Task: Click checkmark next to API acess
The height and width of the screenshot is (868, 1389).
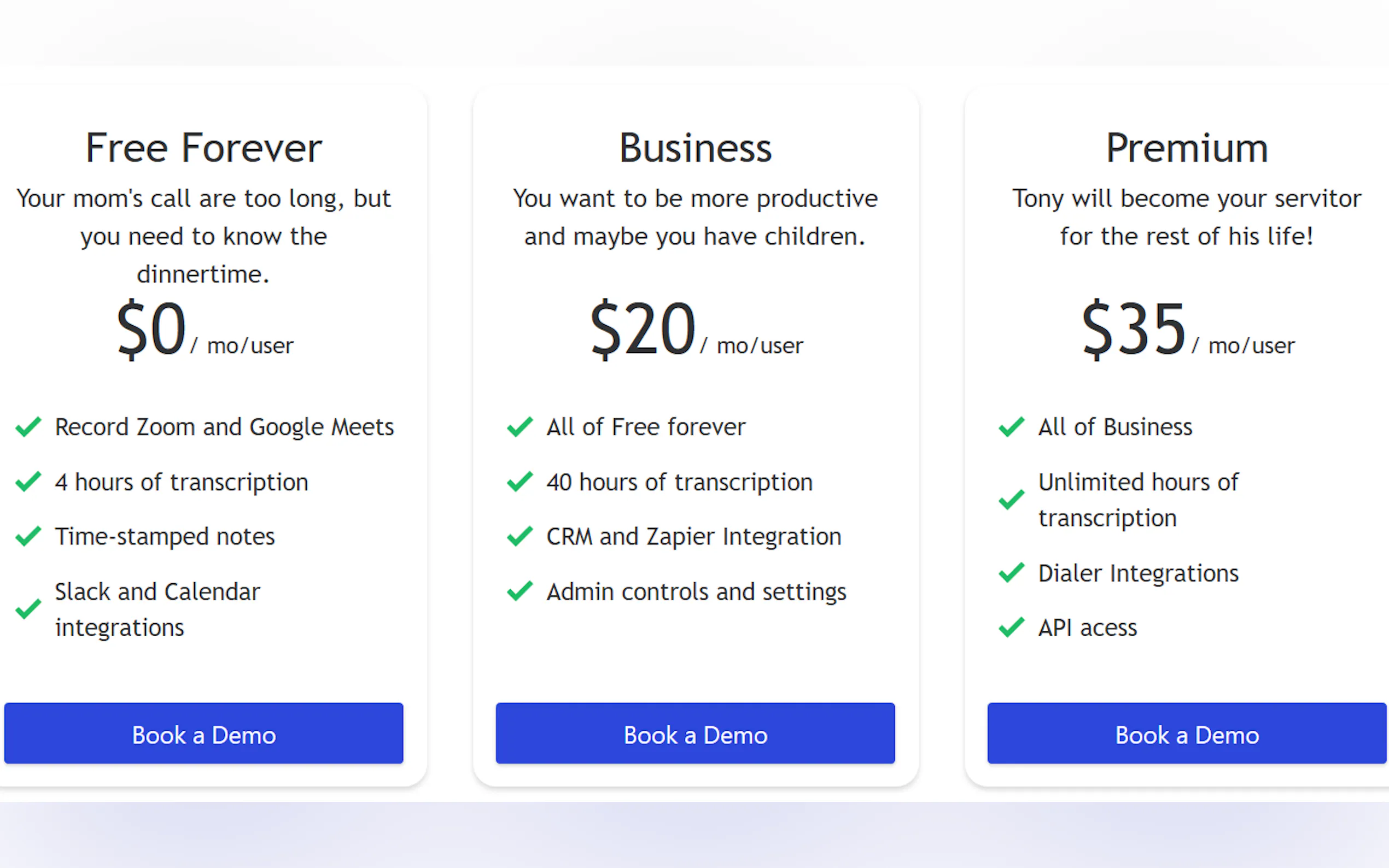Action: click(x=1011, y=627)
